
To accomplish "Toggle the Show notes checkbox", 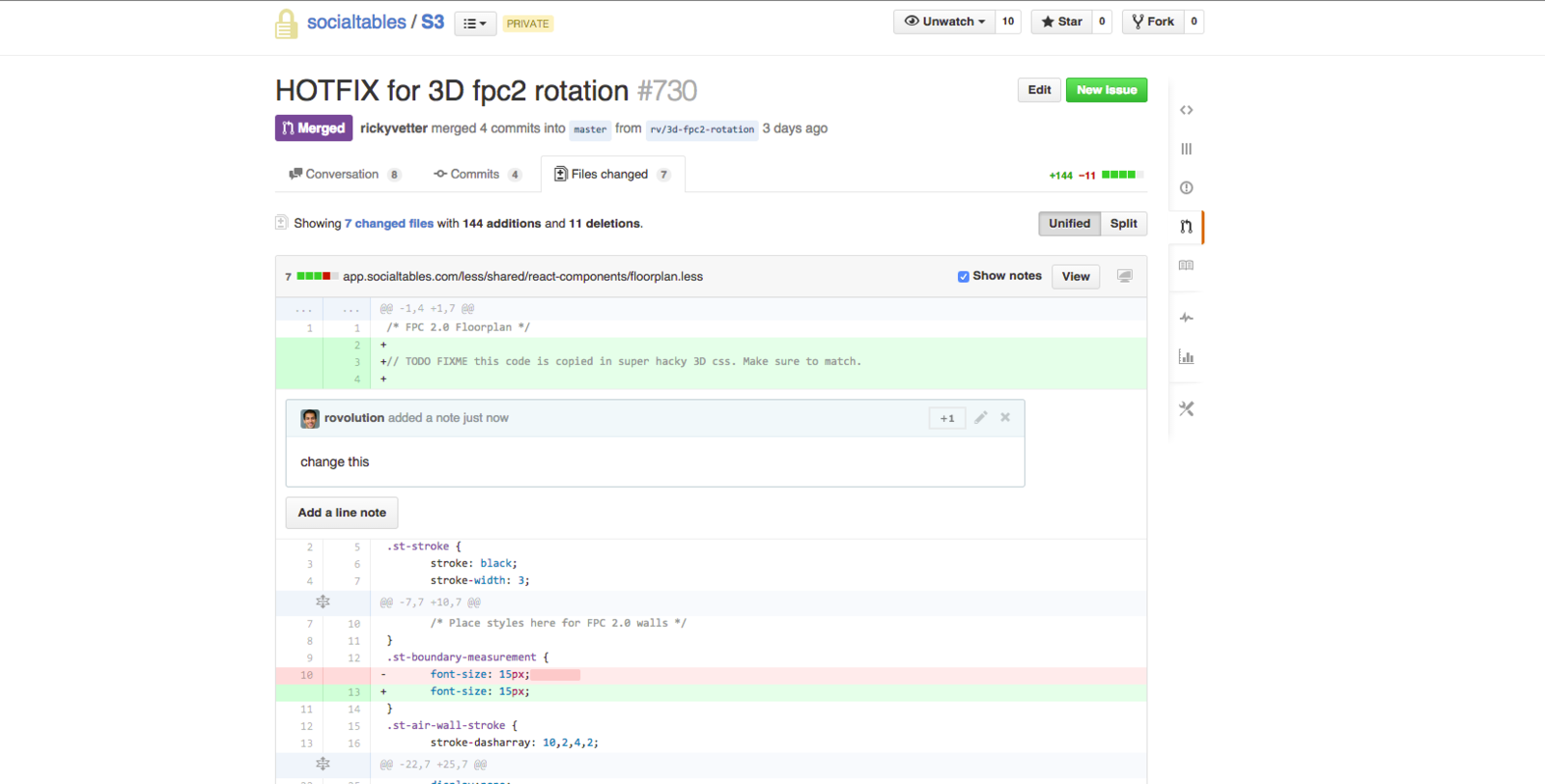I will tap(963, 277).
